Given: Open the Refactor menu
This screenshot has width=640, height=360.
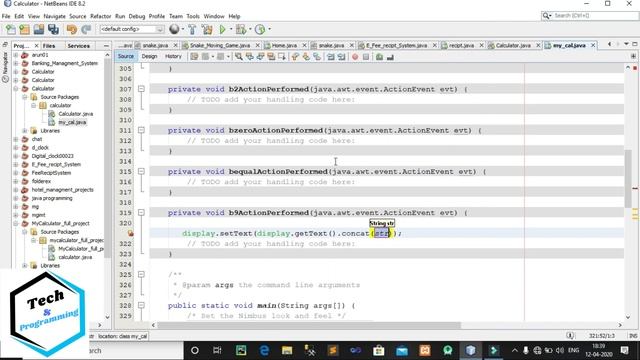Looking at the screenshot, I should pos(100,16).
